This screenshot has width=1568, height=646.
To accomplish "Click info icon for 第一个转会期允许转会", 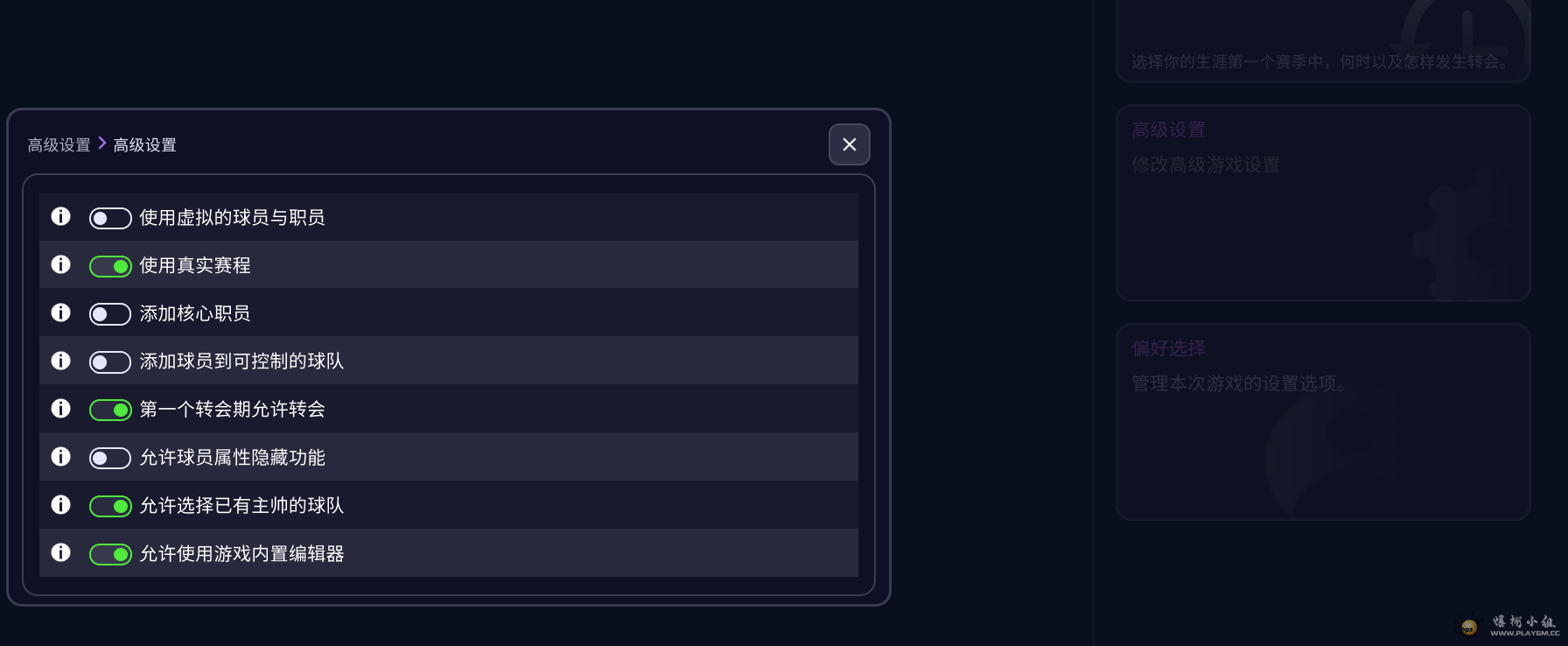I will [60, 409].
